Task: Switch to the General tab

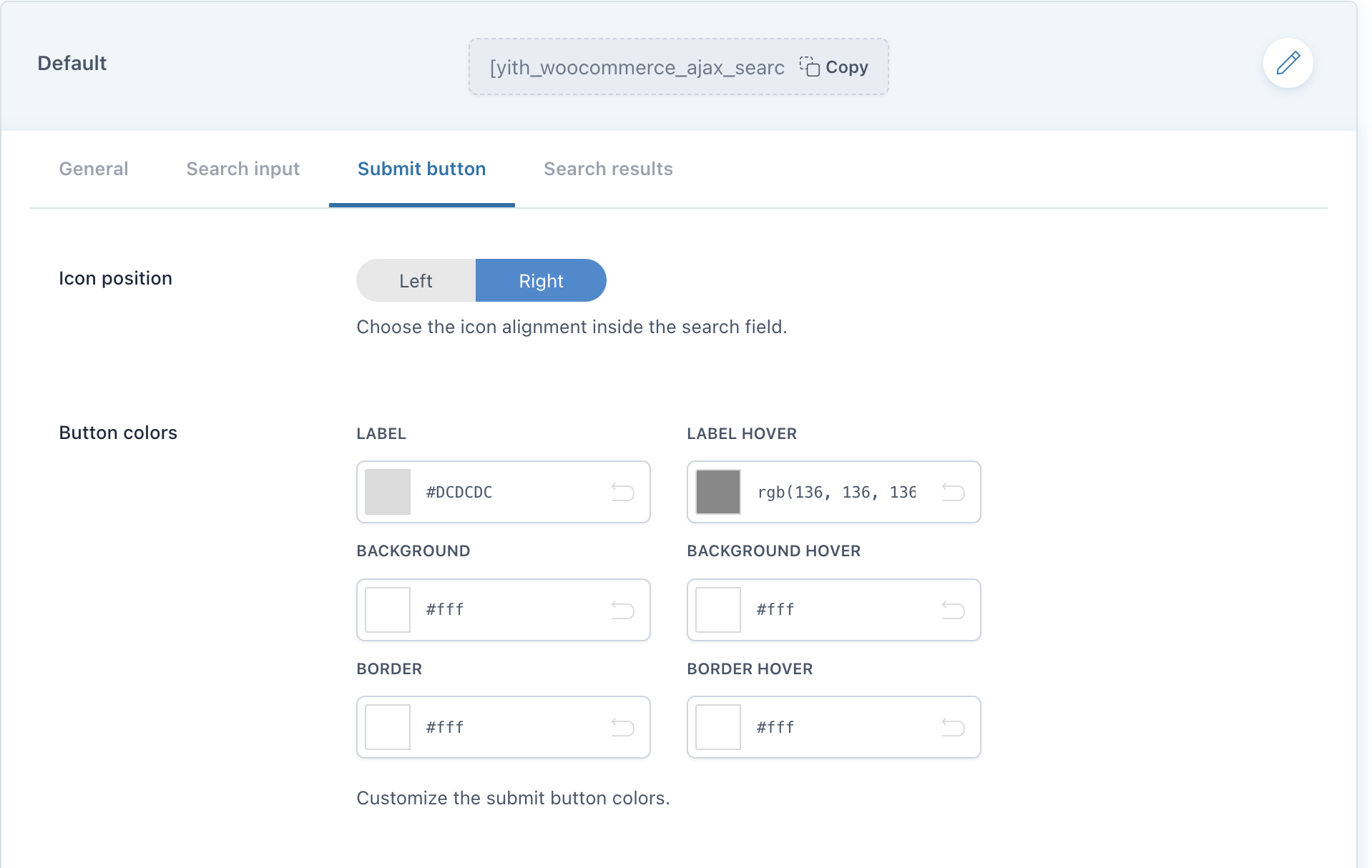Action: point(94,169)
